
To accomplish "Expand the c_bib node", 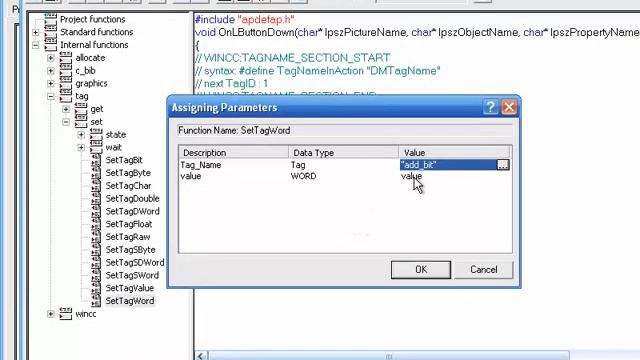I will pyautogui.click(x=51, y=71).
